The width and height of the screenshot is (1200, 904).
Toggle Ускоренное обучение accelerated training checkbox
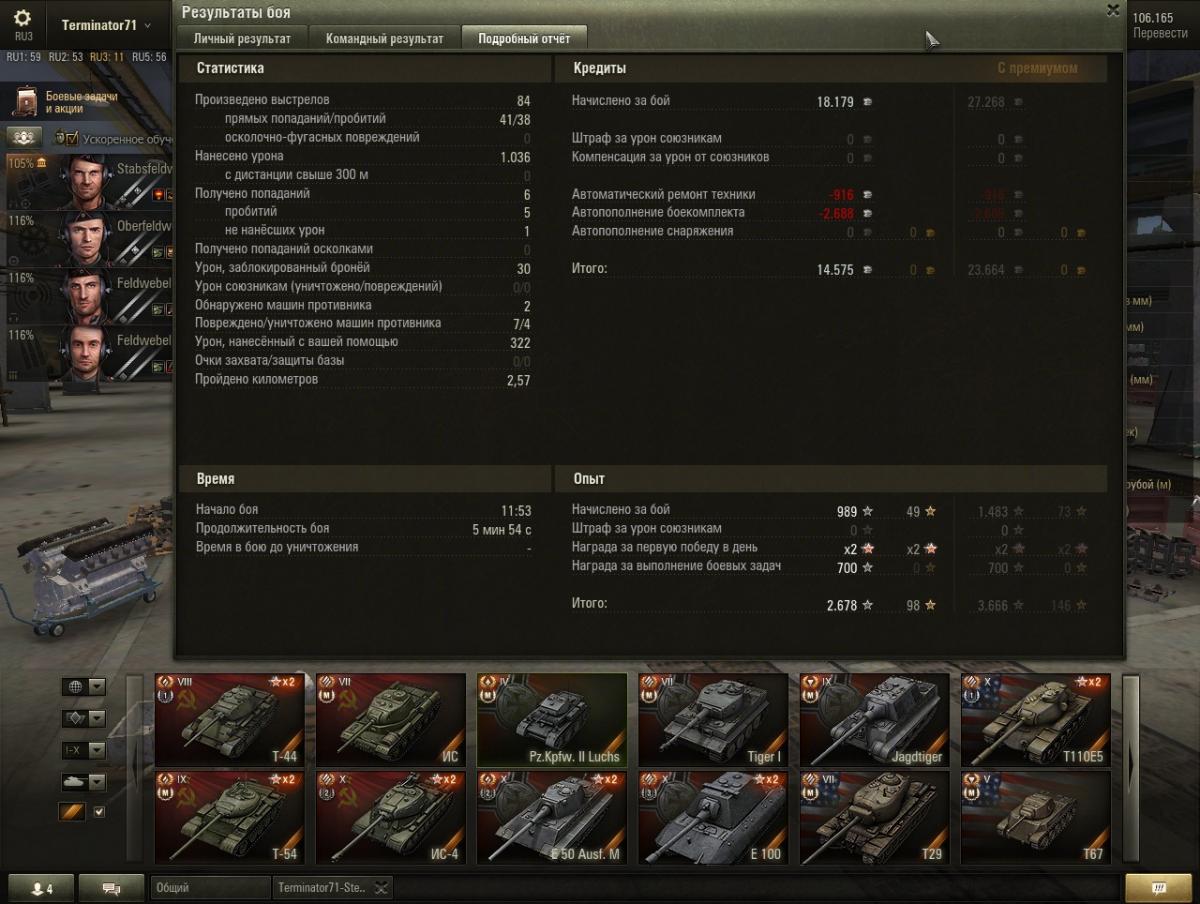coord(72,139)
